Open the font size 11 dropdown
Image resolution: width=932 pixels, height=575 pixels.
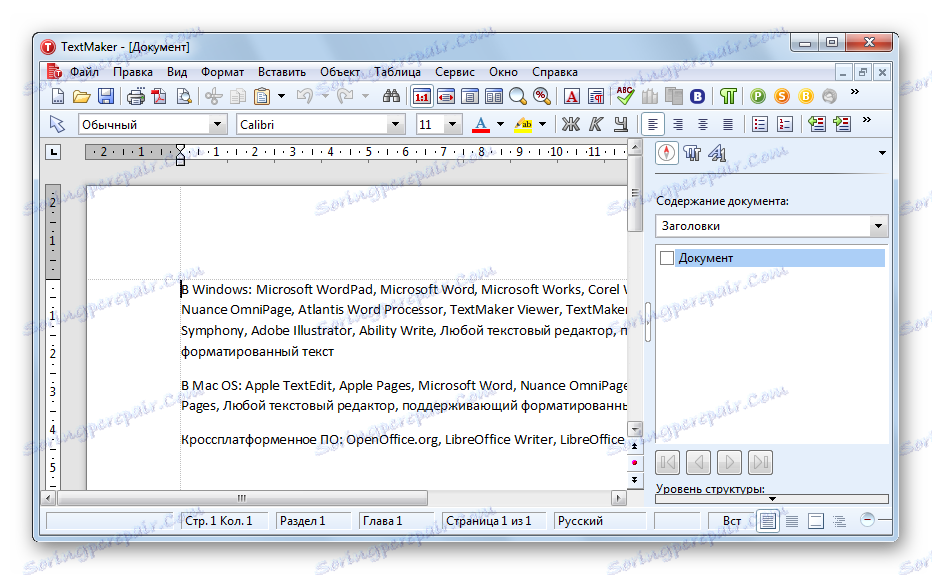[x=452, y=124]
